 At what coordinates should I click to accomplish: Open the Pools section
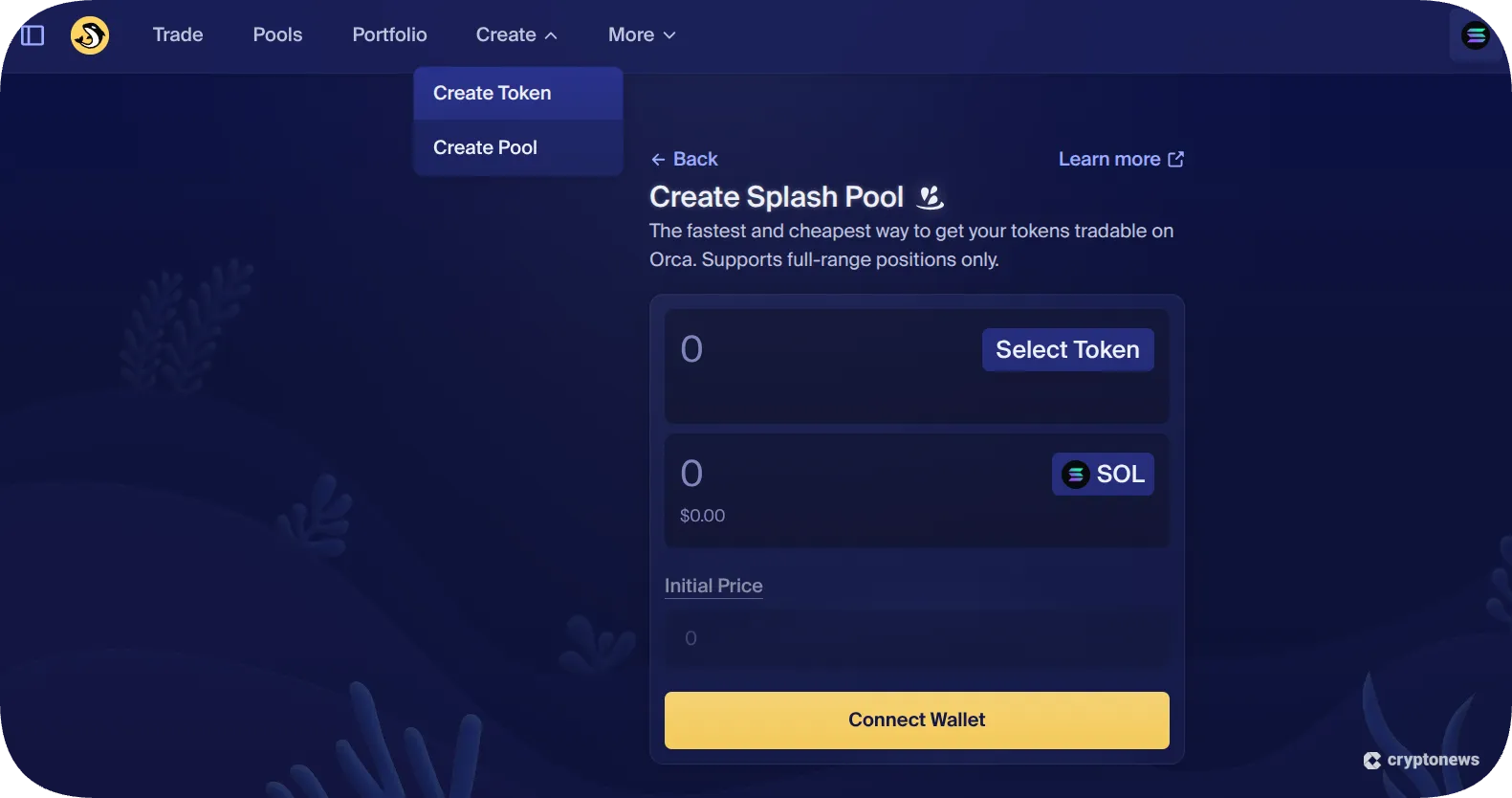click(x=277, y=34)
